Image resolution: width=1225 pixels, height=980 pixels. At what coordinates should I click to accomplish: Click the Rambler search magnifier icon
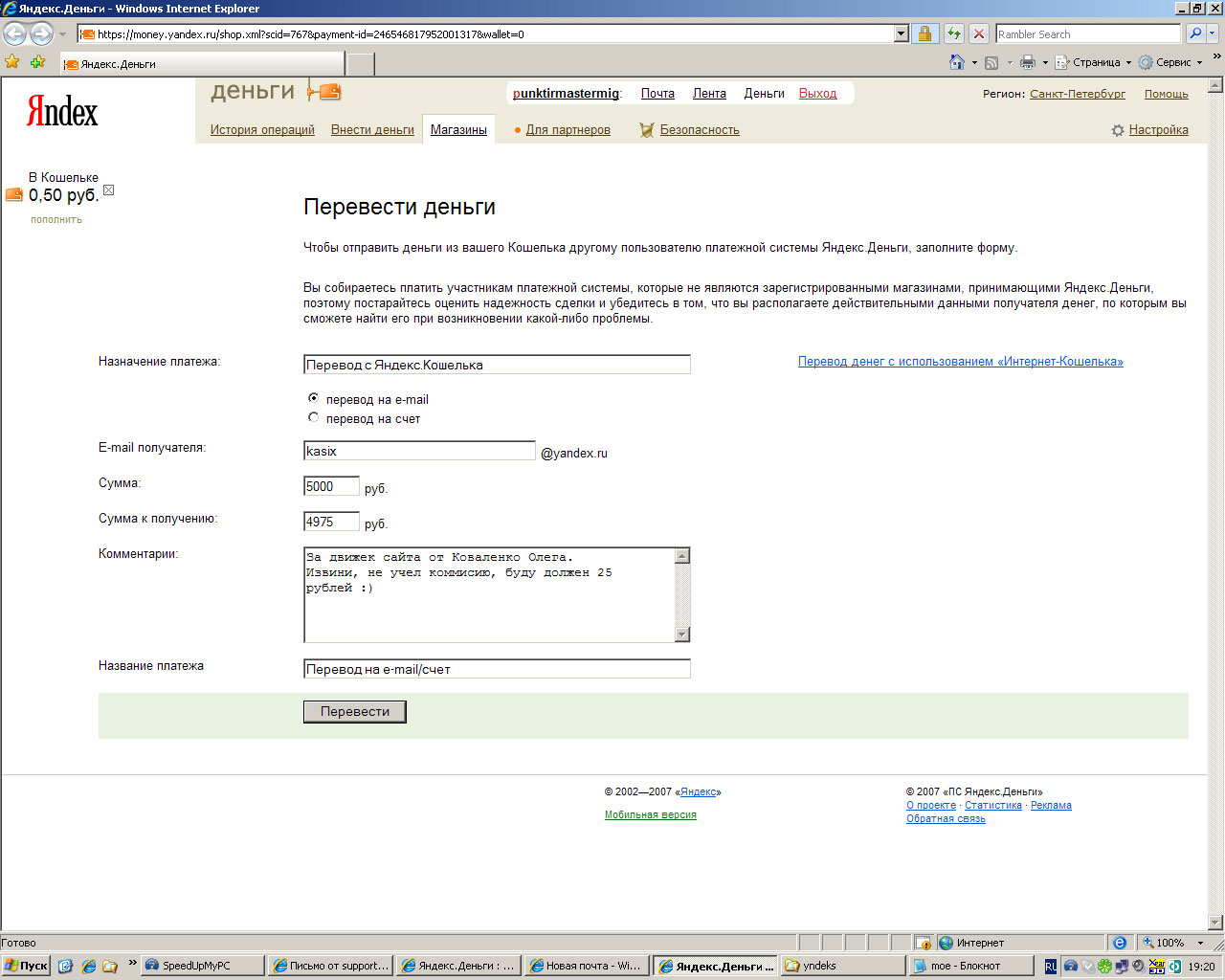[1195, 34]
